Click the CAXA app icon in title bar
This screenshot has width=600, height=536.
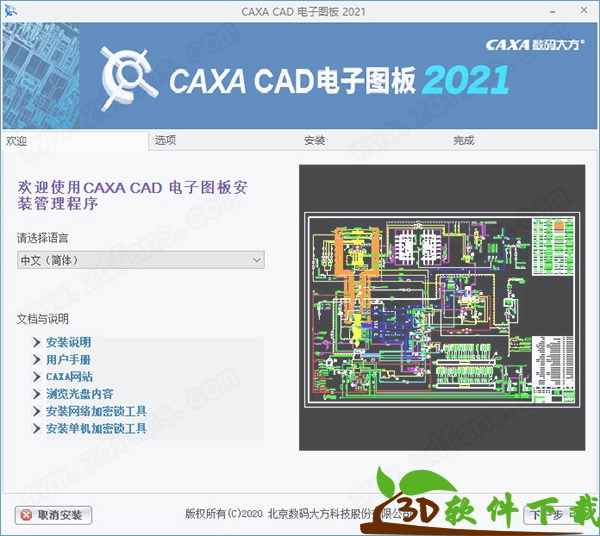pyautogui.click(x=10, y=11)
